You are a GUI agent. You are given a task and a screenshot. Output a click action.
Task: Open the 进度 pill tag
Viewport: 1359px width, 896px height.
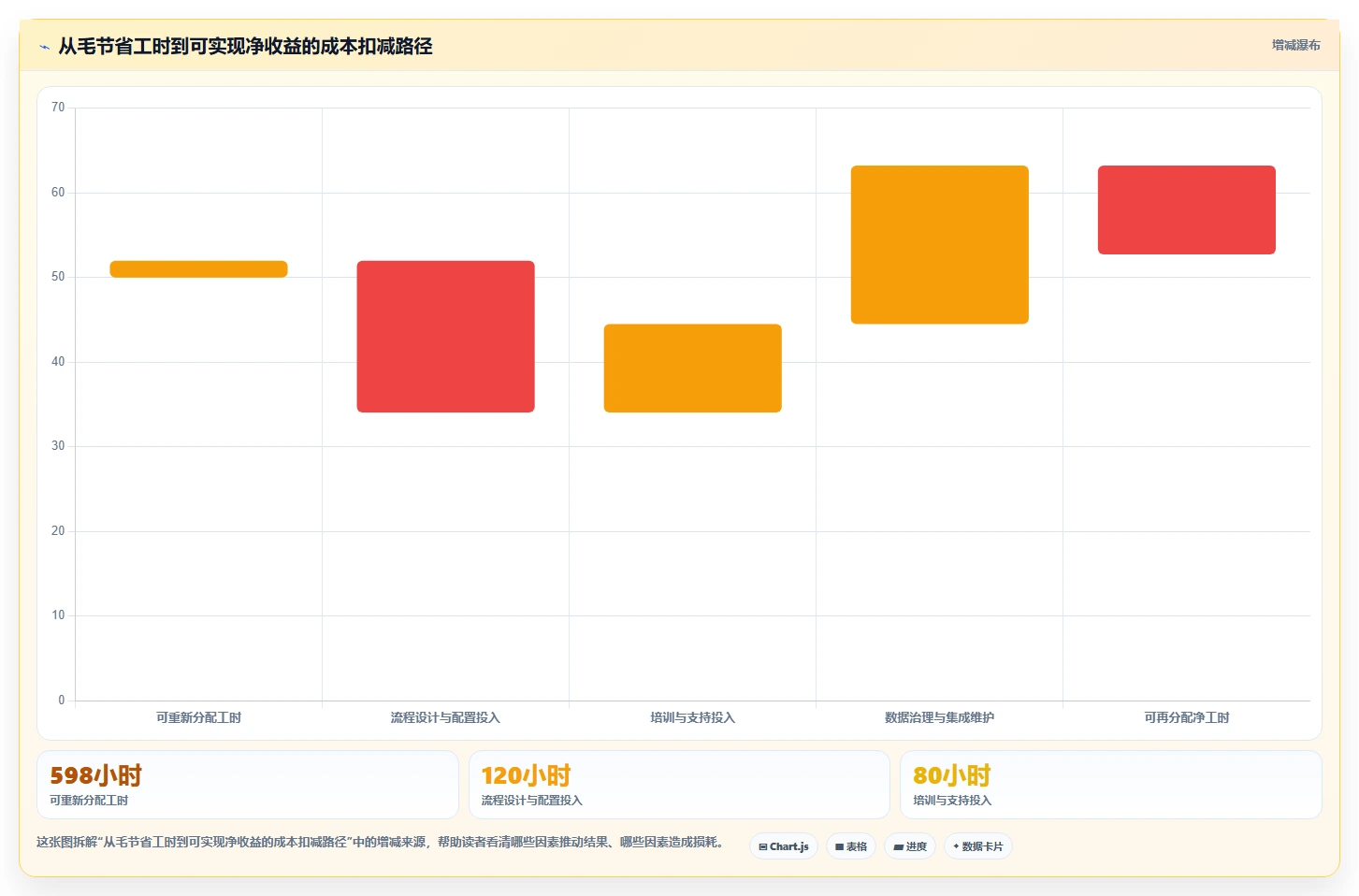click(x=910, y=846)
